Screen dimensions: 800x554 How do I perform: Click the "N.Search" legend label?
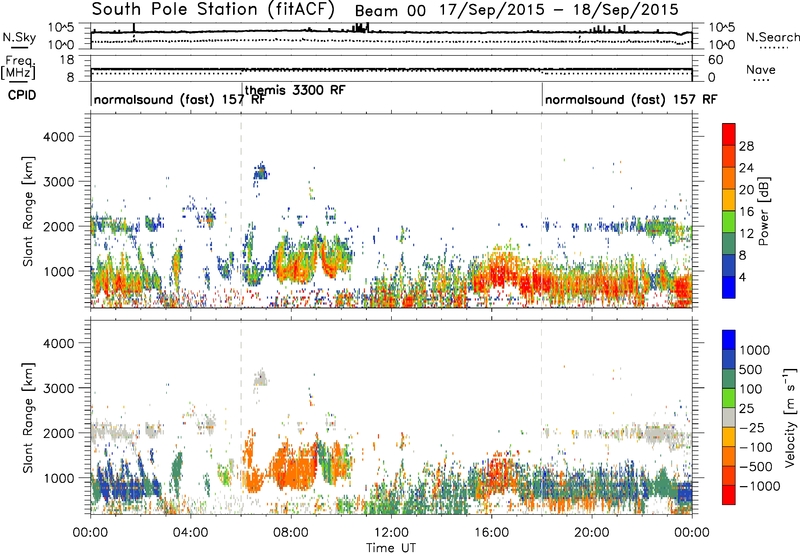[x=772, y=37]
